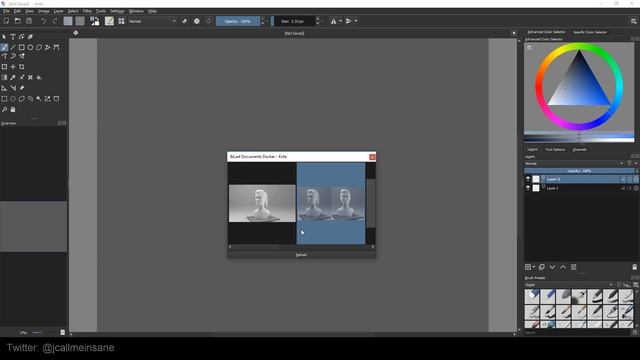The image size is (640, 360).
Task: Delete the layer with the trash icon
Action: tap(634, 267)
